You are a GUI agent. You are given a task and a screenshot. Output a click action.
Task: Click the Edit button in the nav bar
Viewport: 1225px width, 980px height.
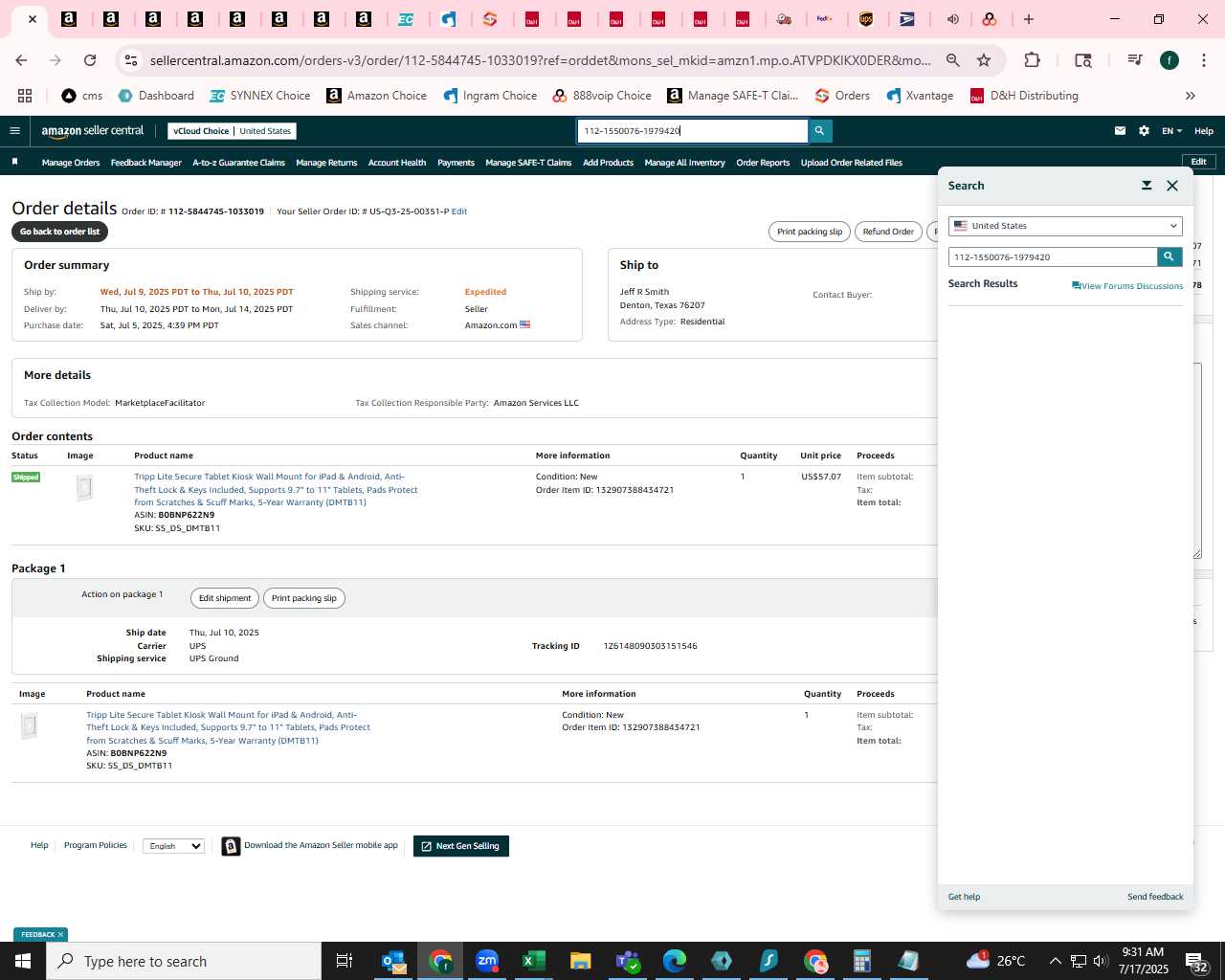point(1198,162)
